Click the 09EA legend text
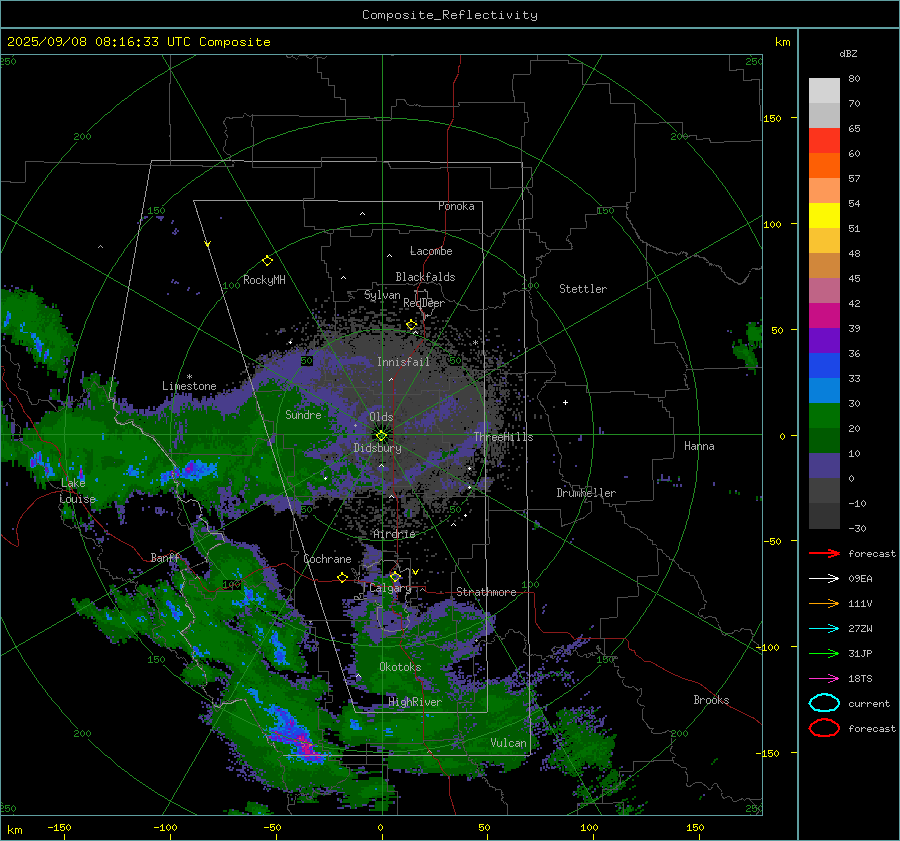The width and height of the screenshot is (900, 841). [x=860, y=579]
